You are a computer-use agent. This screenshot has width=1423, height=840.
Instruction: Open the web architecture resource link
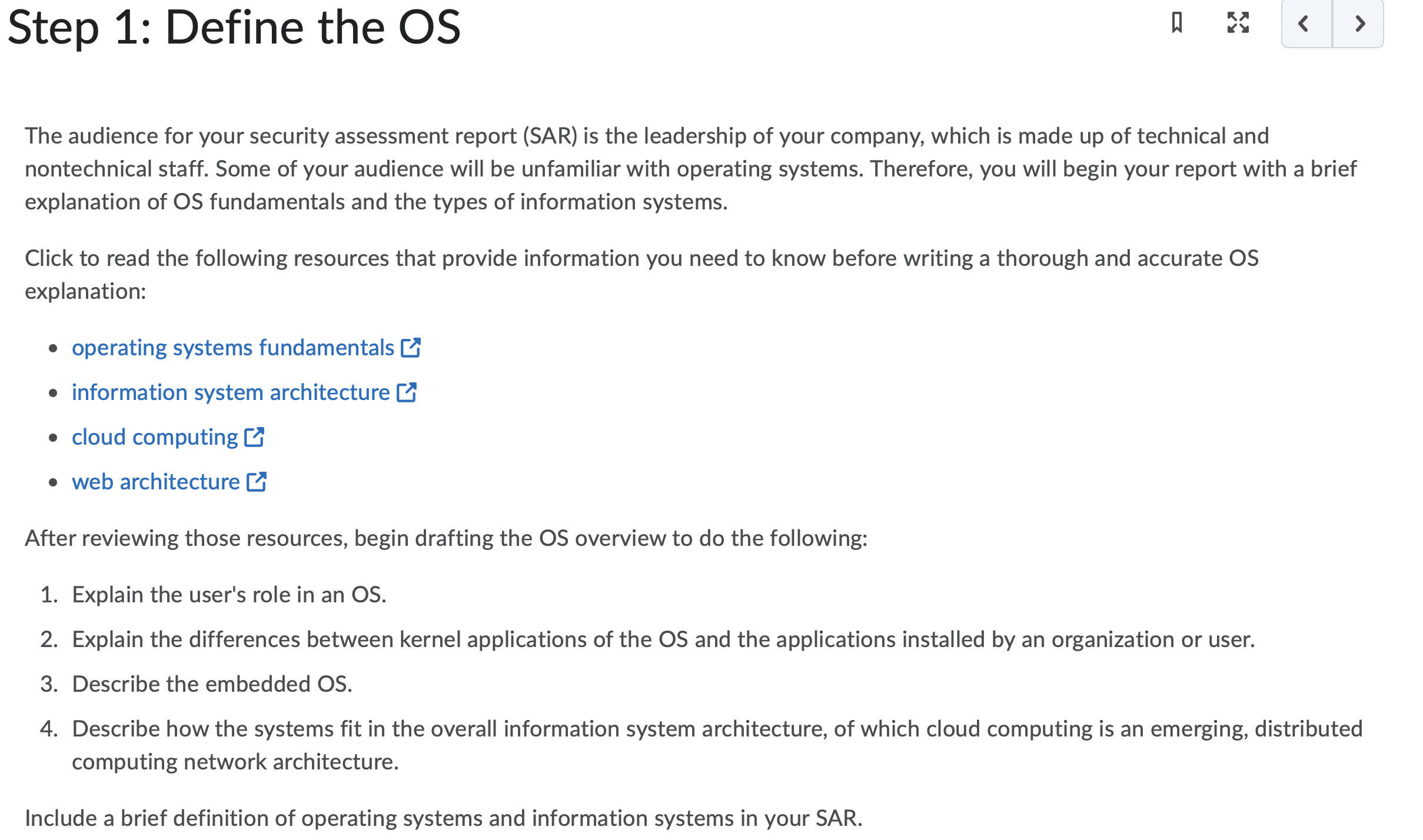pyautogui.click(x=156, y=482)
